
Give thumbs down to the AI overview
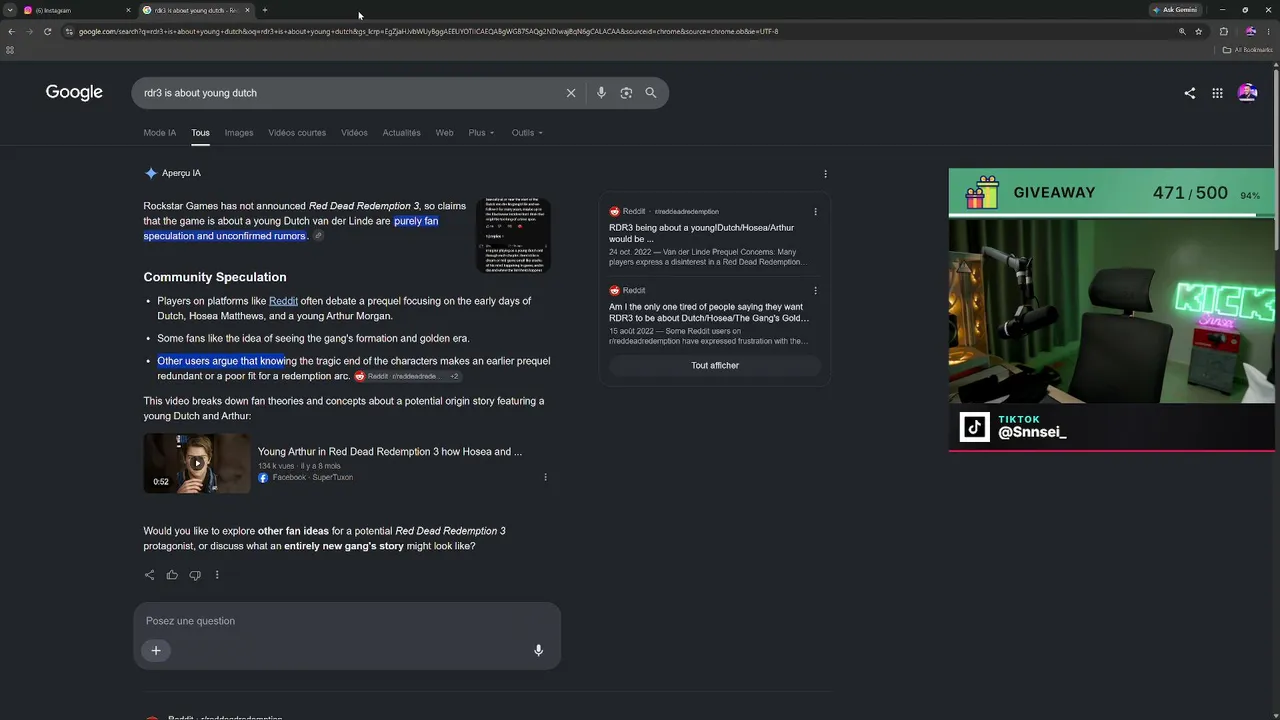coord(195,575)
